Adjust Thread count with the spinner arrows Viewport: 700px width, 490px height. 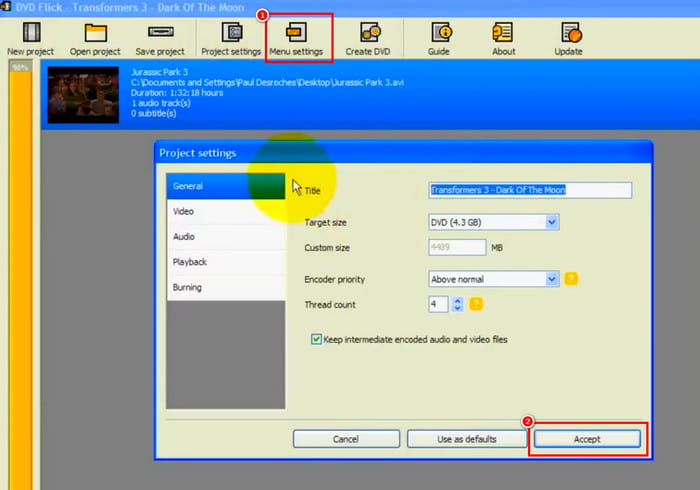tap(457, 304)
